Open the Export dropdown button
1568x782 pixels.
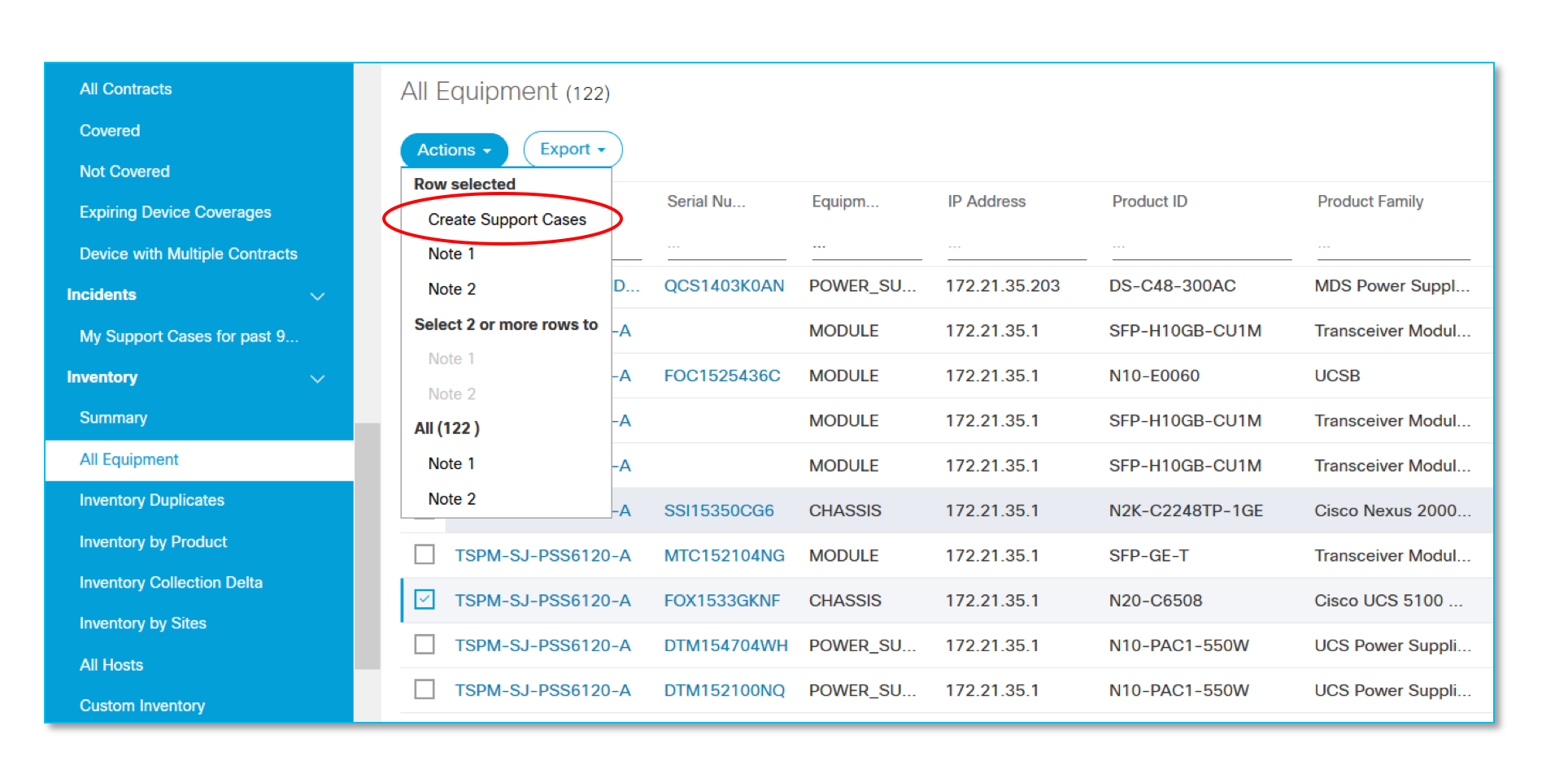point(573,150)
